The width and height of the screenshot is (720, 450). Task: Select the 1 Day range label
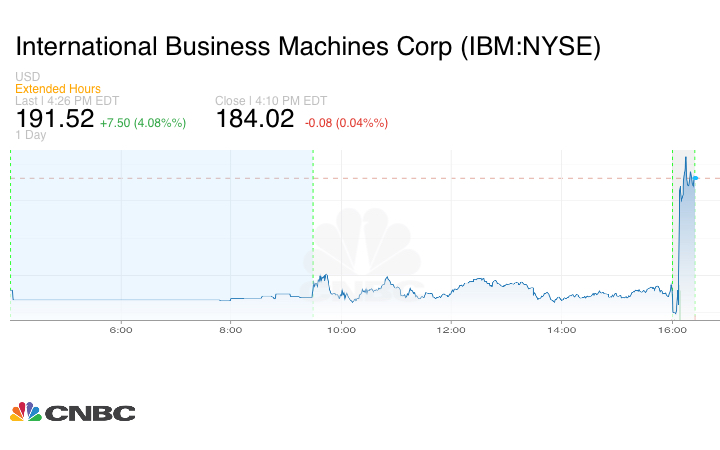[30, 136]
